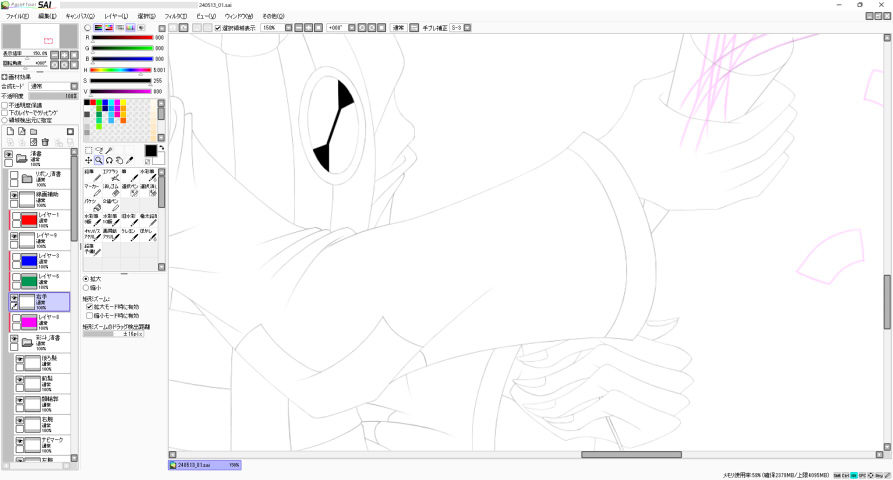Select the Rotate view tool
893x480 pixels.
point(109,161)
